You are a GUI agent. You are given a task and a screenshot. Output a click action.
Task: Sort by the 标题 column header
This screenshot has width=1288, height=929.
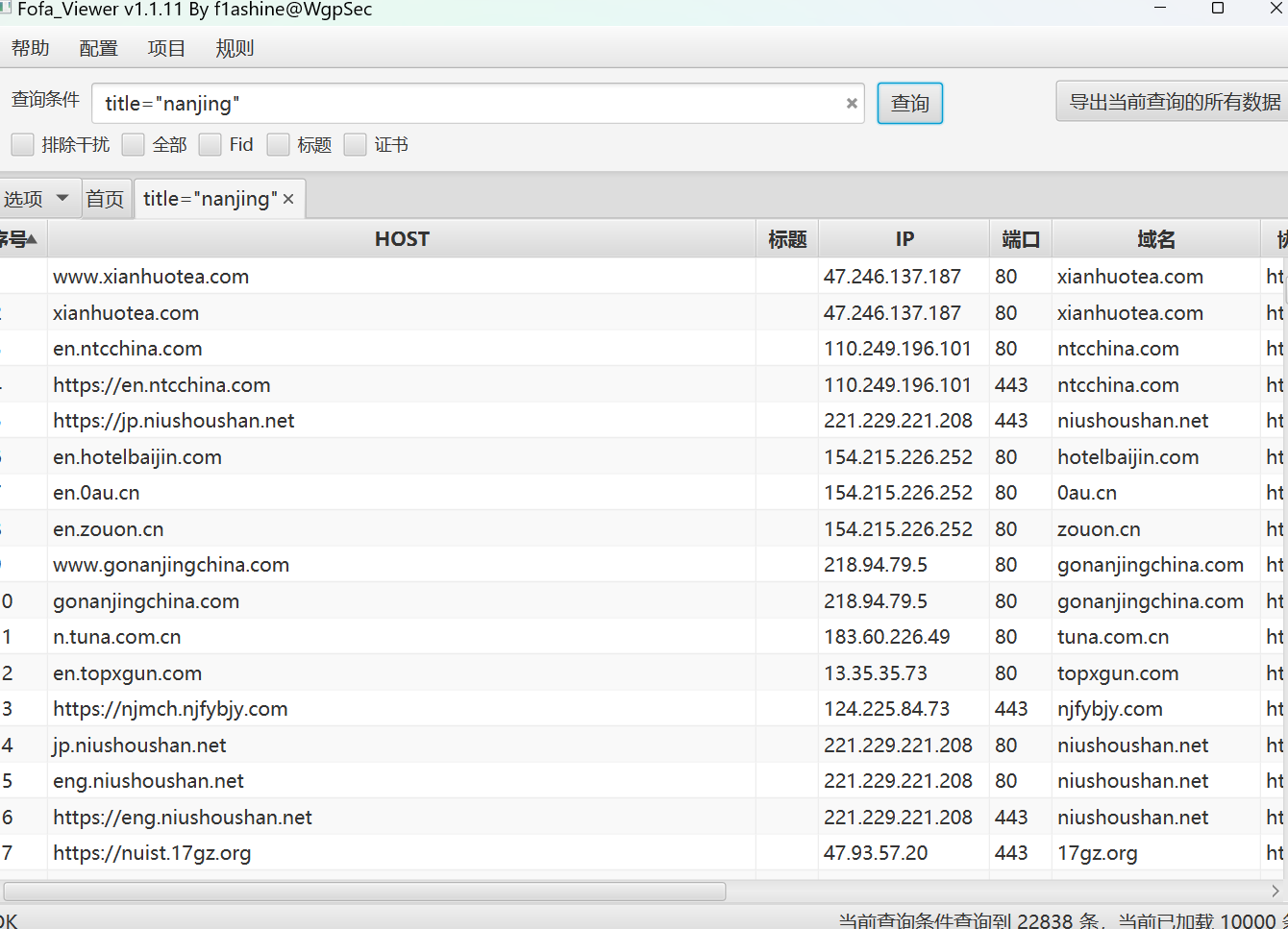(x=787, y=239)
